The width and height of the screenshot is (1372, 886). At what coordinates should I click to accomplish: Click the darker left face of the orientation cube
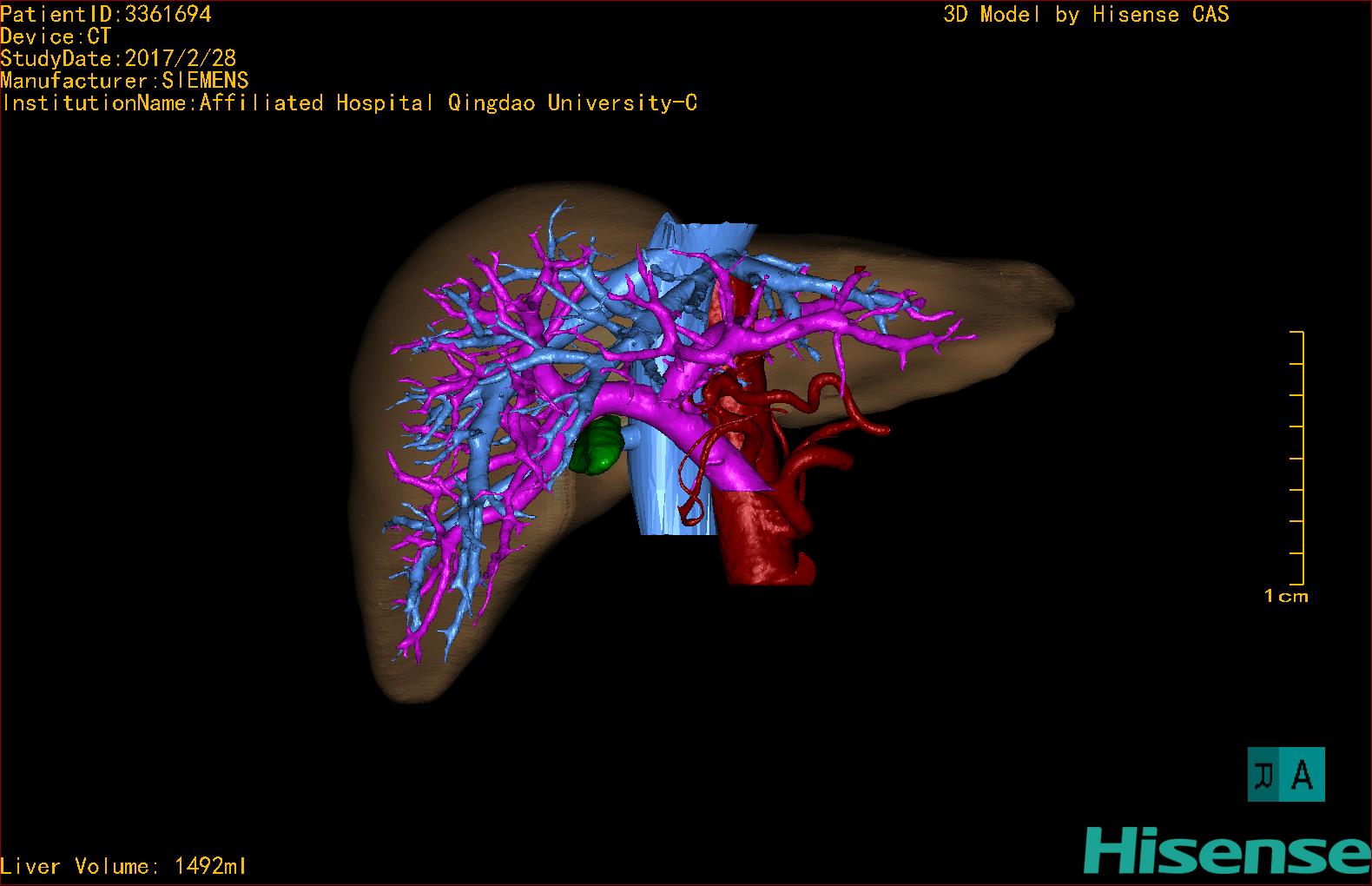(x=1264, y=775)
